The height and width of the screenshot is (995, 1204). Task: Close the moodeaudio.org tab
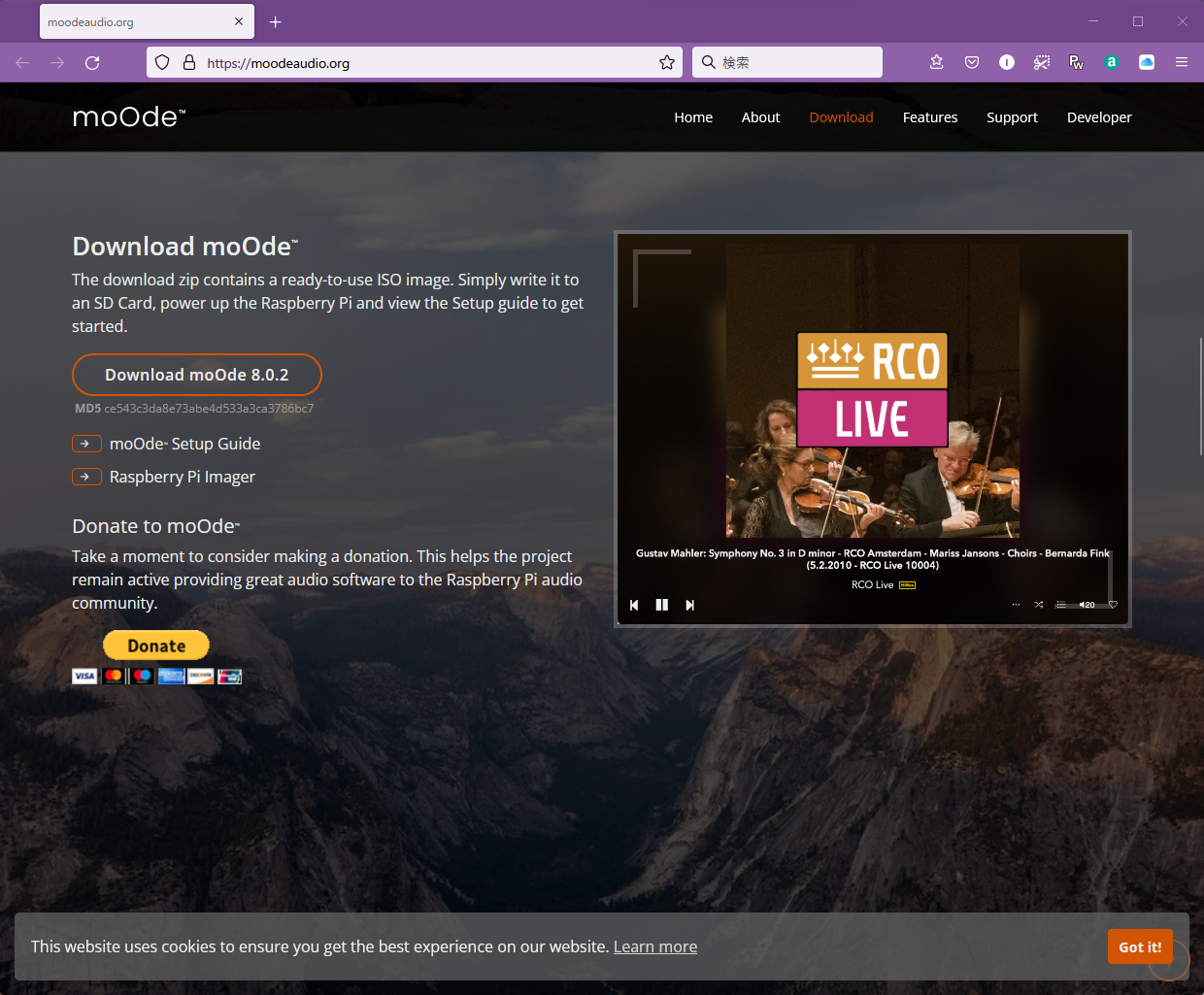[x=239, y=21]
